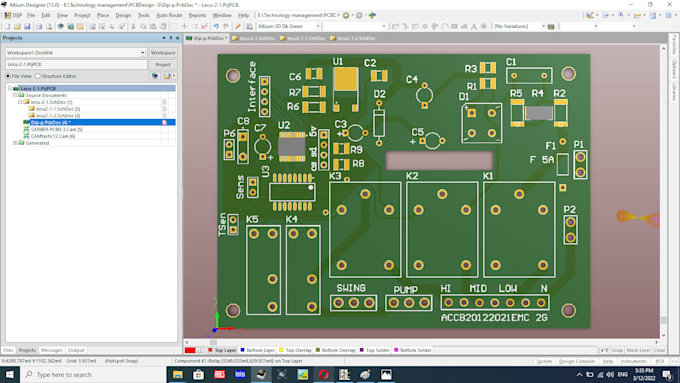The width and height of the screenshot is (680, 383).
Task: Click the Place String 'A' icon
Action: point(474,27)
